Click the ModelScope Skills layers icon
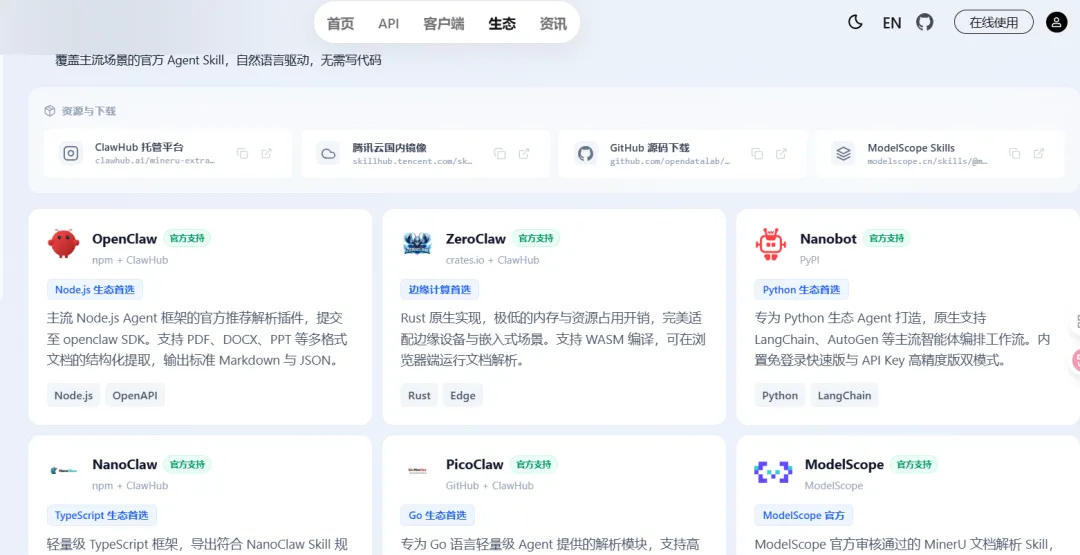The width and height of the screenshot is (1080, 555). click(843, 154)
